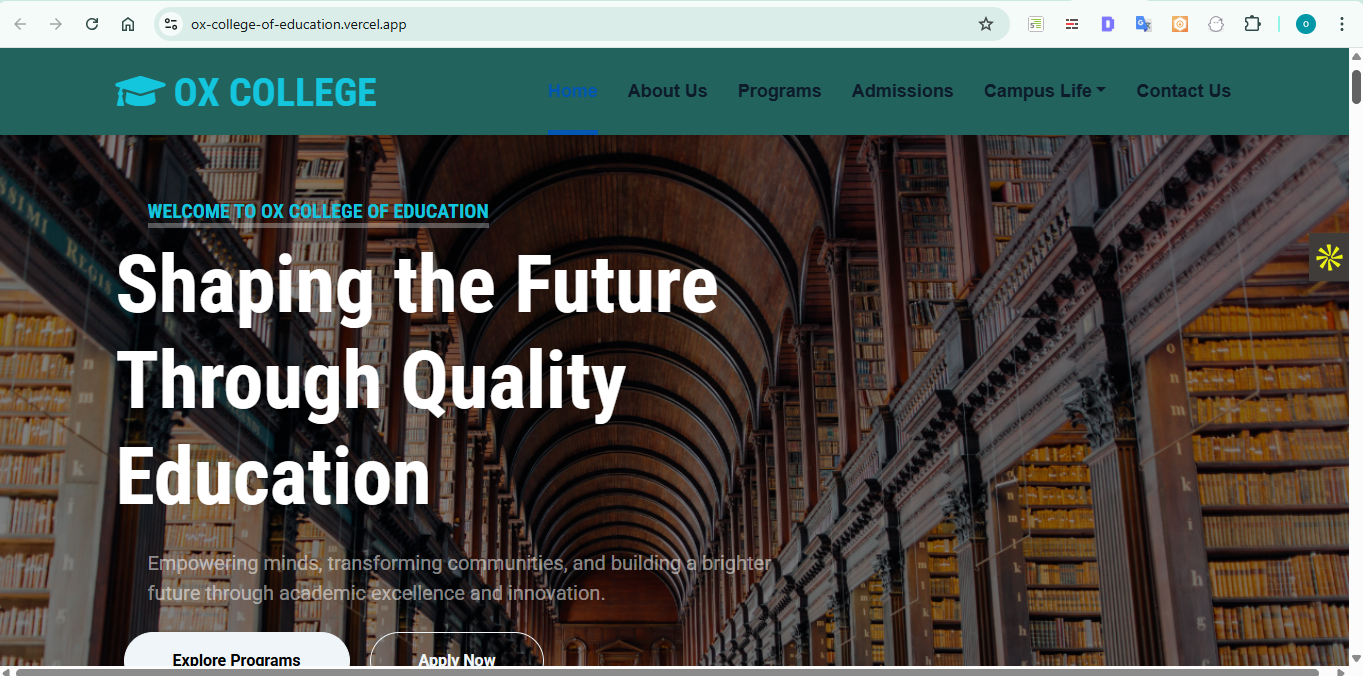Click the site permissions icon in address bar

point(170,23)
